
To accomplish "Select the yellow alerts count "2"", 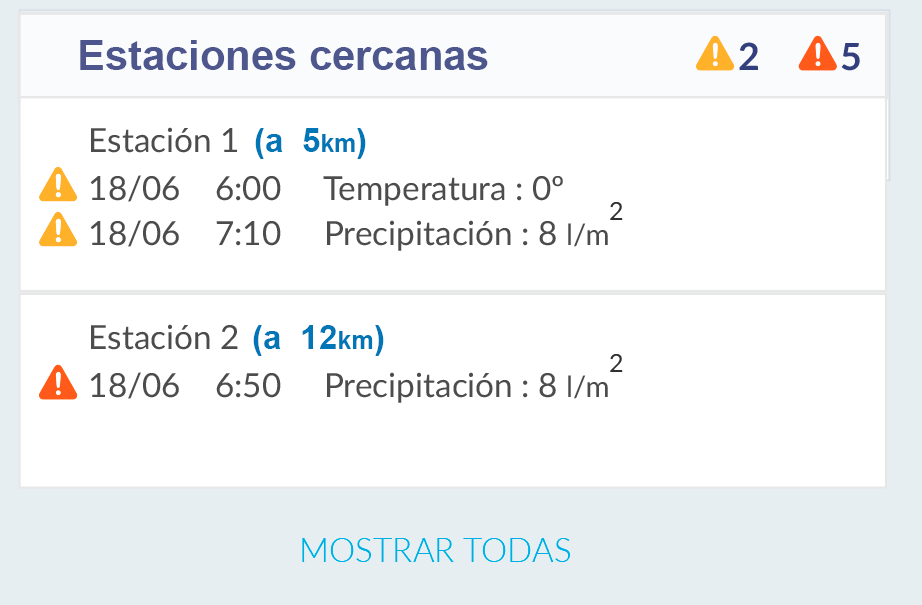I will pos(749,57).
